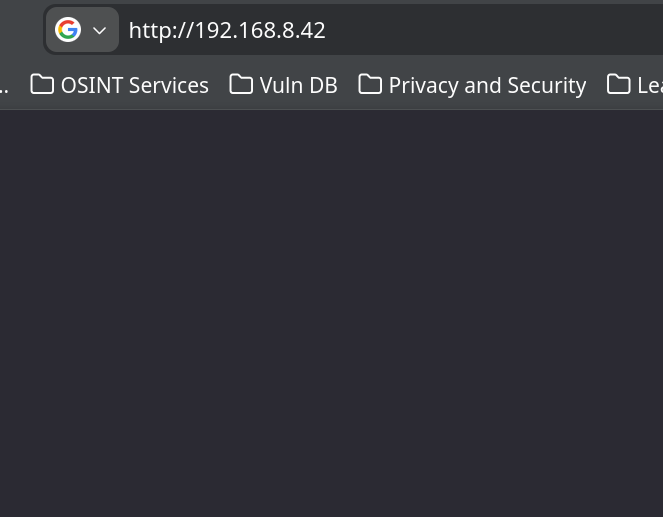The image size is (663, 517).
Task: Open the Privacy and Security bookmark label
Action: [487, 85]
